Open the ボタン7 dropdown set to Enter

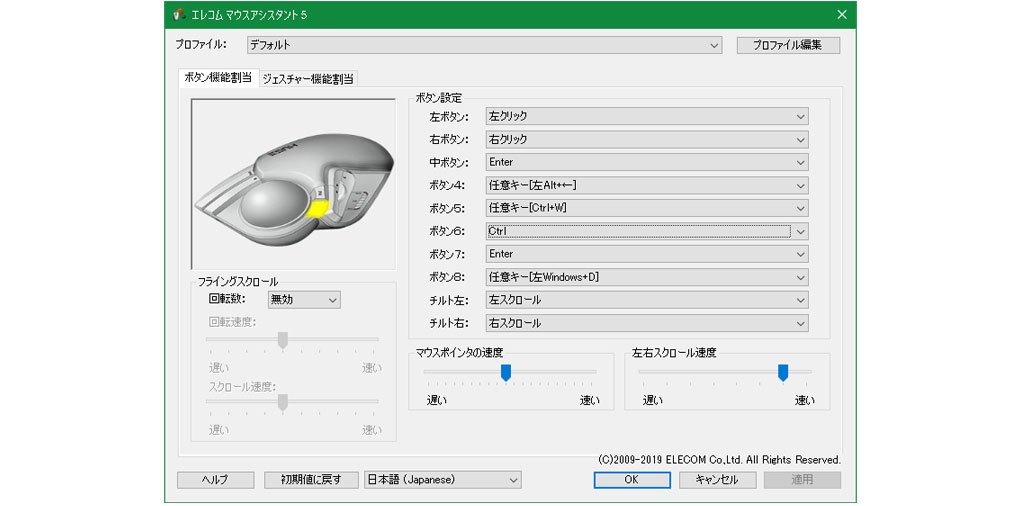(647, 254)
